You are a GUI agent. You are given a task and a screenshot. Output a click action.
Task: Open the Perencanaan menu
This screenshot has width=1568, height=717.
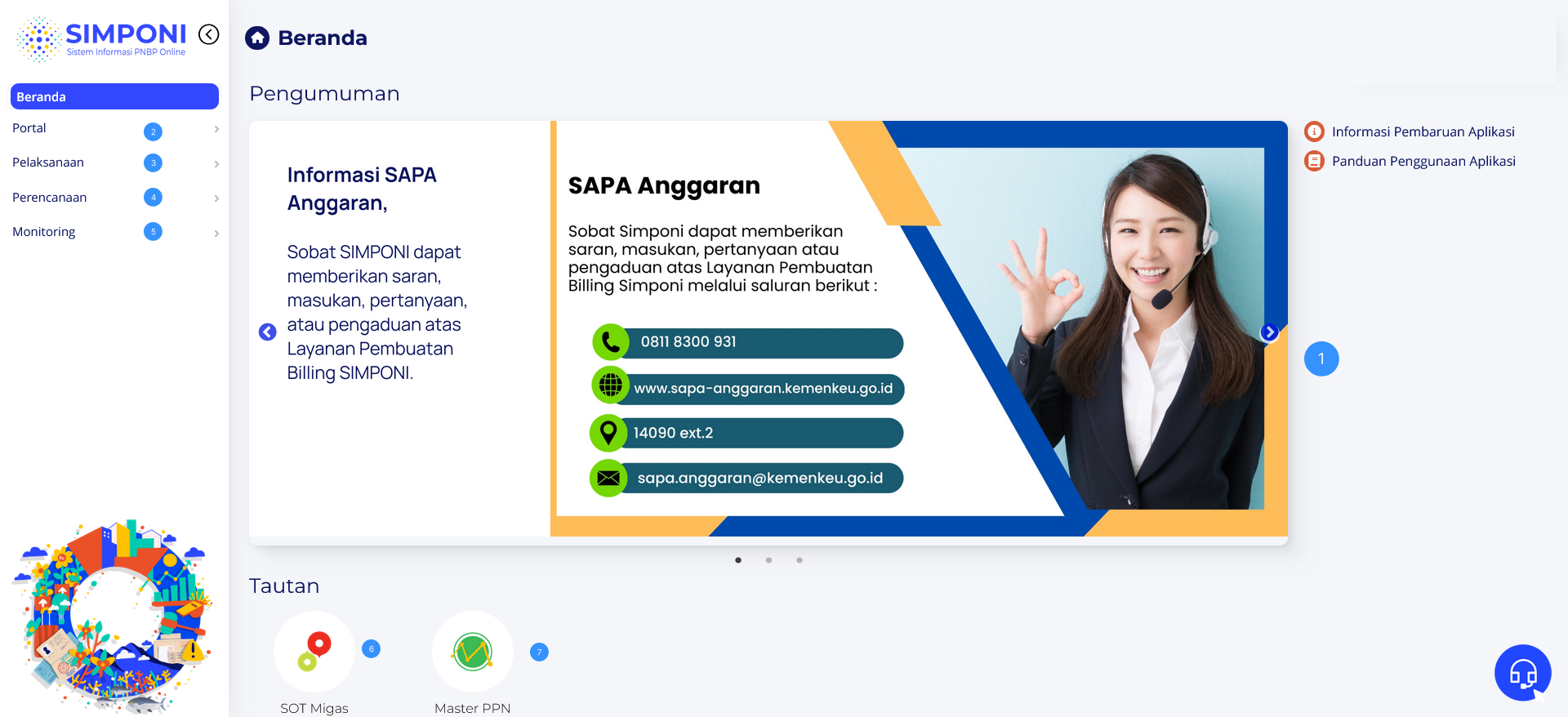click(50, 198)
